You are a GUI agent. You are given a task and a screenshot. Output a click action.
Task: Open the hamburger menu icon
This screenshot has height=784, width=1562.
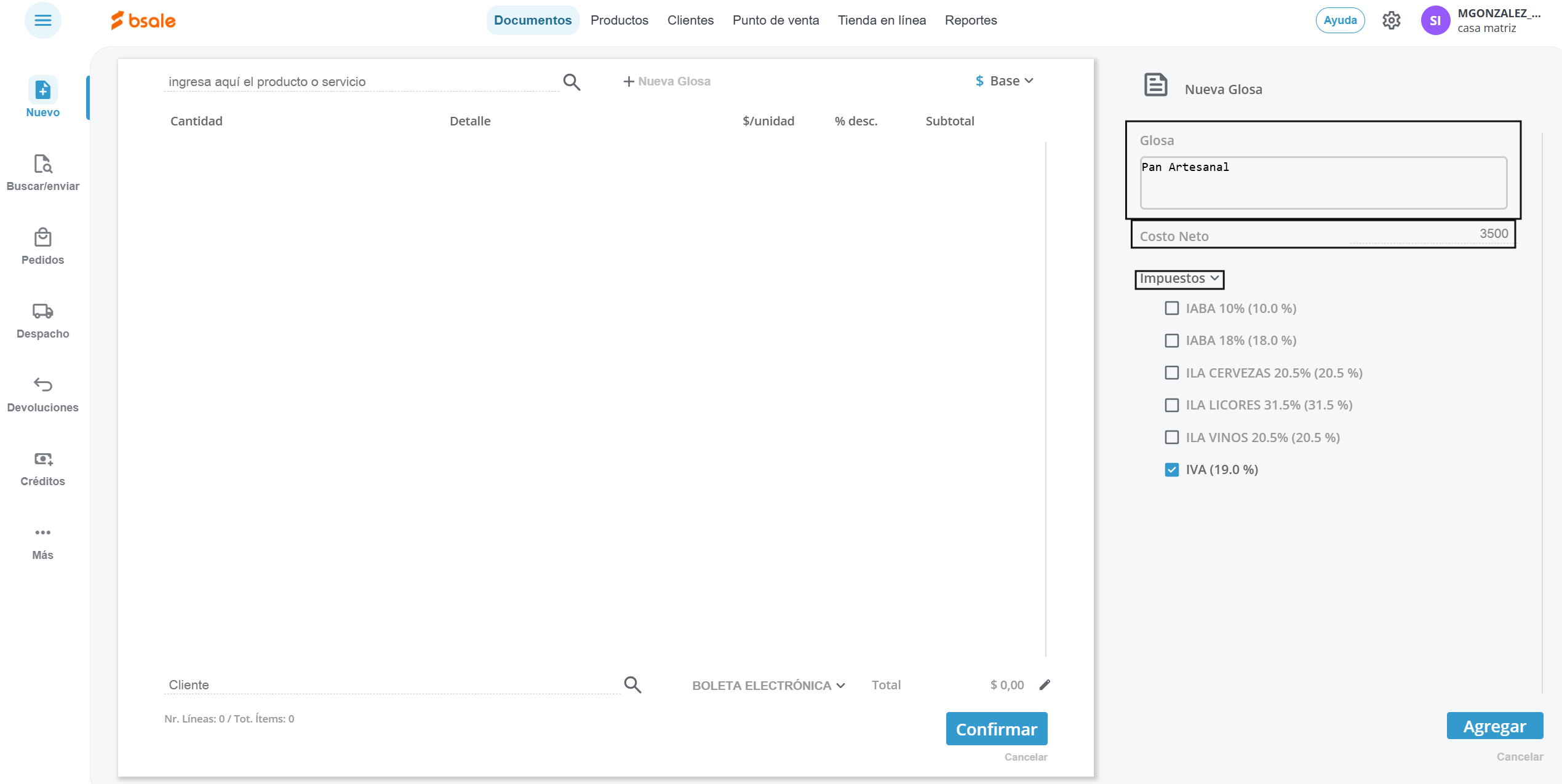click(x=42, y=20)
